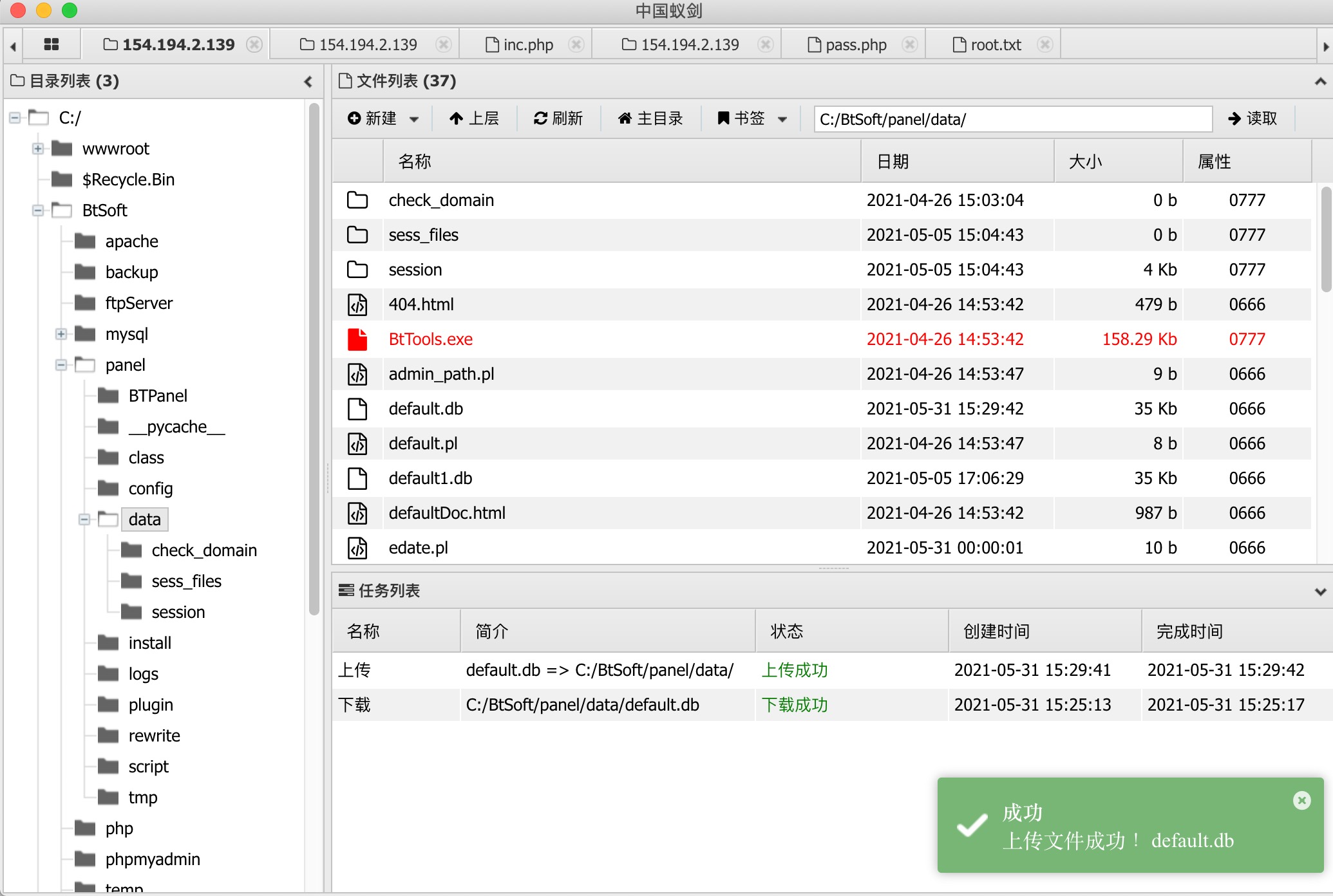The width and height of the screenshot is (1333, 896).
Task: Click the admin_path.pl file icon
Action: tap(357, 374)
